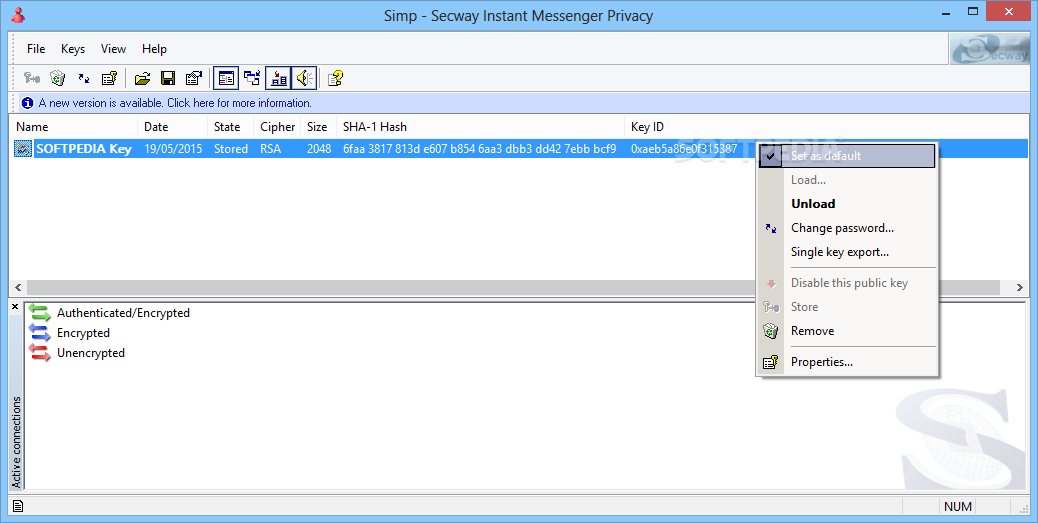The height and width of the screenshot is (523, 1038).
Task: Click the Stored state cell
Action: [x=231, y=149]
